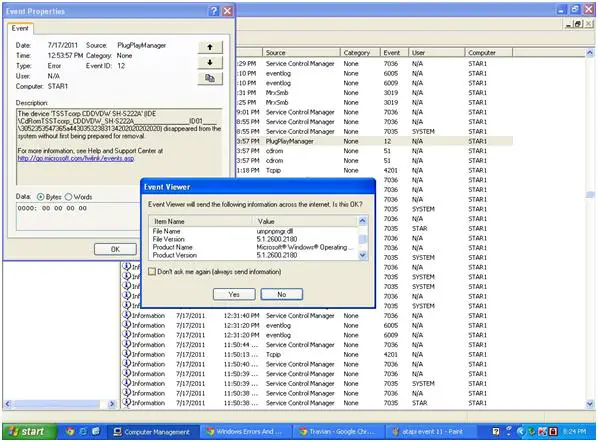Select the File Name umpnpmgr.dll row
The height and width of the screenshot is (442, 598).
tap(254, 231)
